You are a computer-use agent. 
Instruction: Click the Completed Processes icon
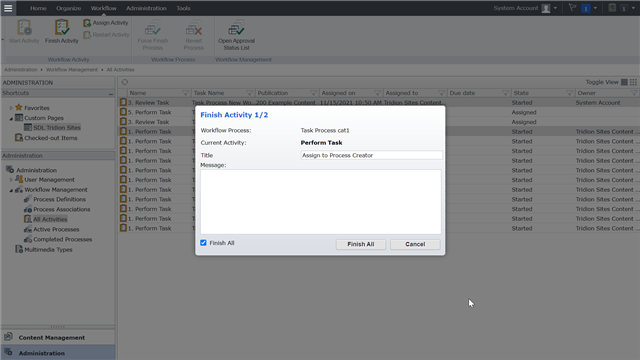coord(28,239)
